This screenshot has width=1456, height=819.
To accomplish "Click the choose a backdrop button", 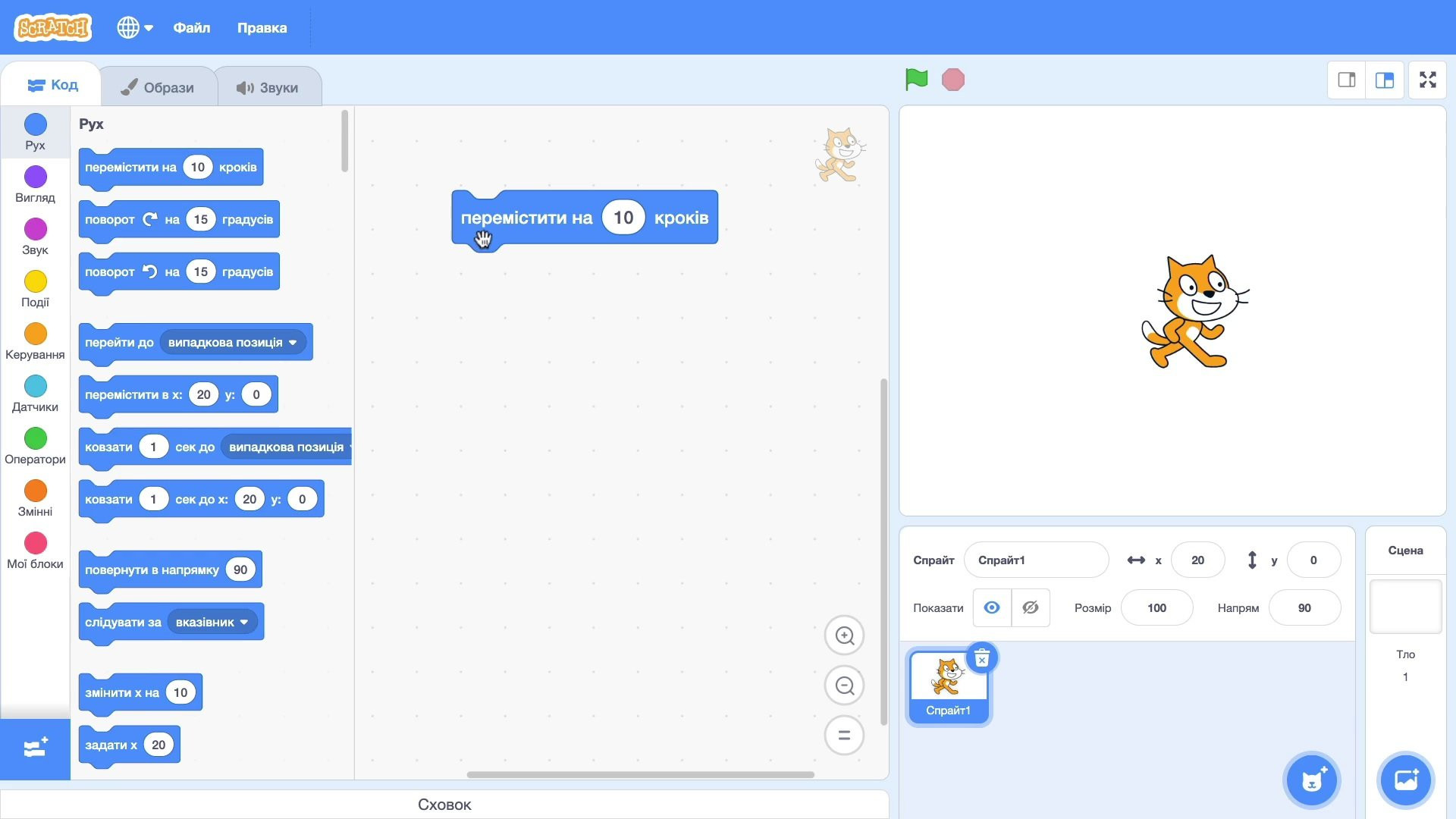I will point(1406,780).
